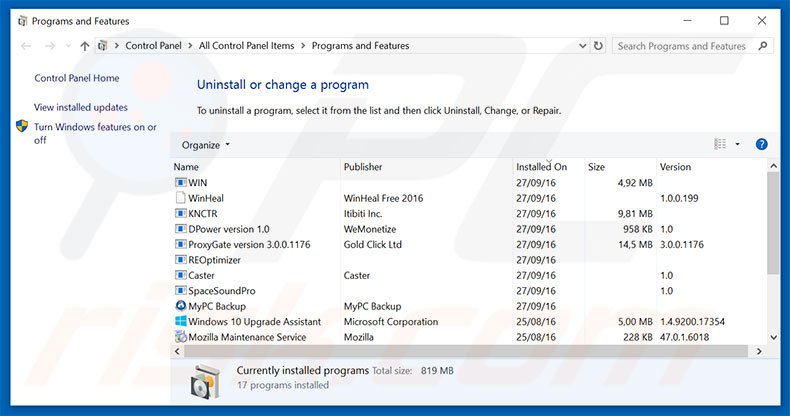The image size is (790, 416).
Task: Click the horizontal scrollbar thumb
Action: click(466, 352)
